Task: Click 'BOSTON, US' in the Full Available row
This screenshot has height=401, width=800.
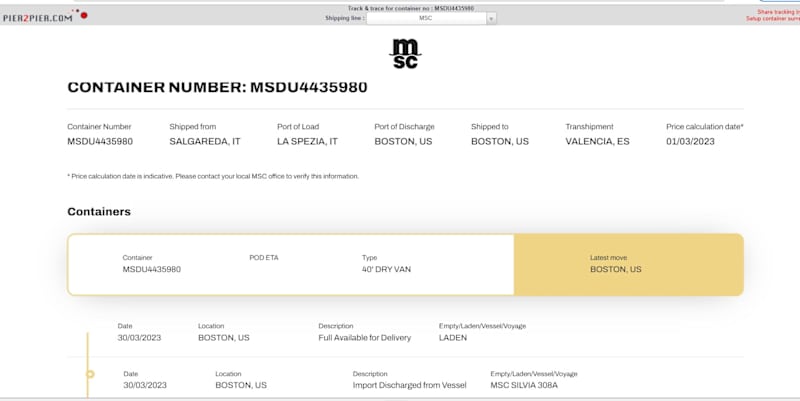Action: pyautogui.click(x=224, y=338)
